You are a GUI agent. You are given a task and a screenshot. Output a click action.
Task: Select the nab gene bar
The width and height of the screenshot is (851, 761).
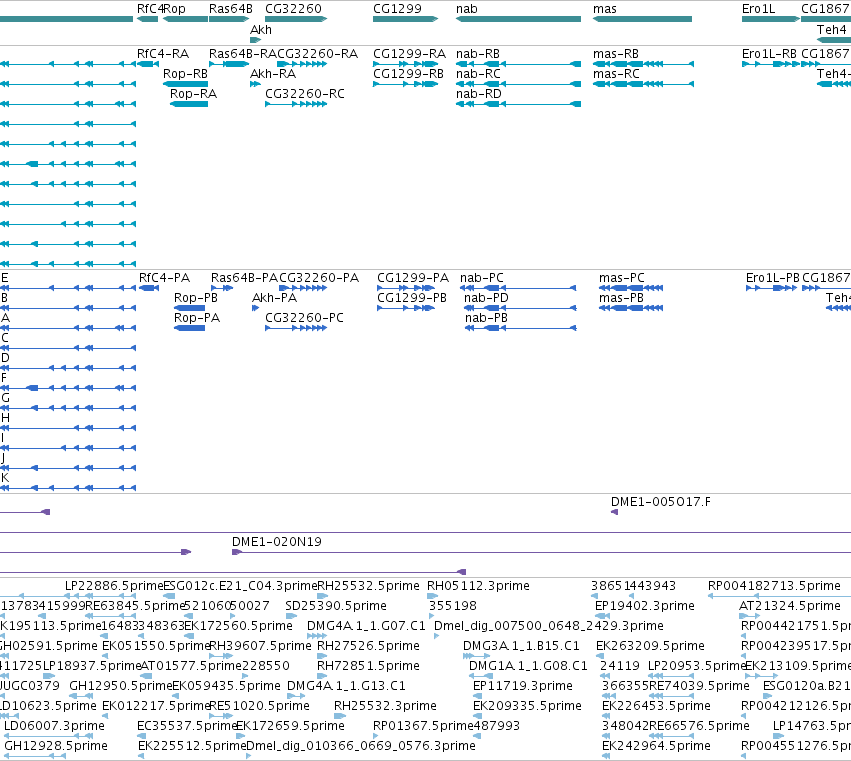(x=518, y=19)
